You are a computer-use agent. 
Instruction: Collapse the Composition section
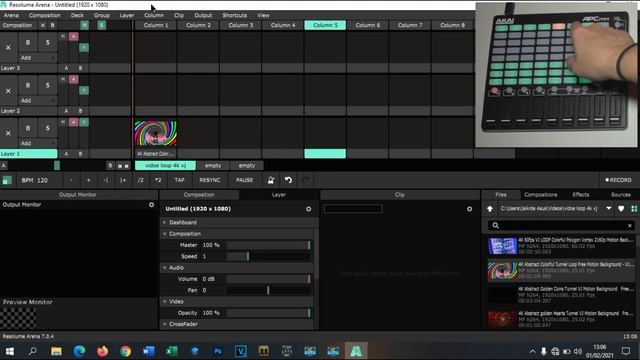click(165, 234)
